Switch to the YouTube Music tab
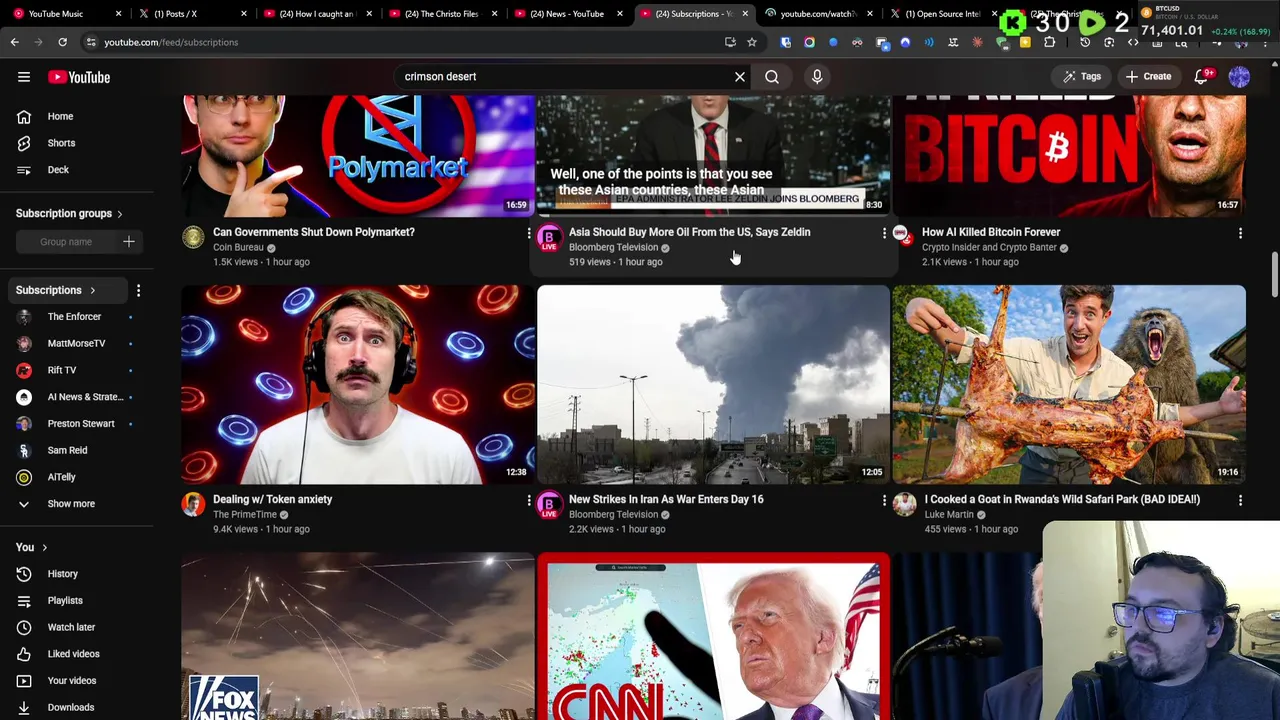The width and height of the screenshot is (1280, 720). click(65, 14)
